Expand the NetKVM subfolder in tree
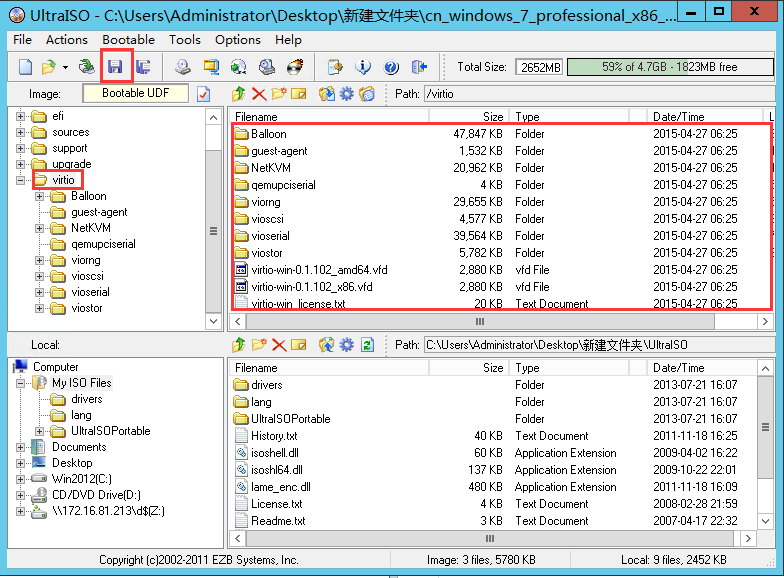The height and width of the screenshot is (578, 784). 39,228
